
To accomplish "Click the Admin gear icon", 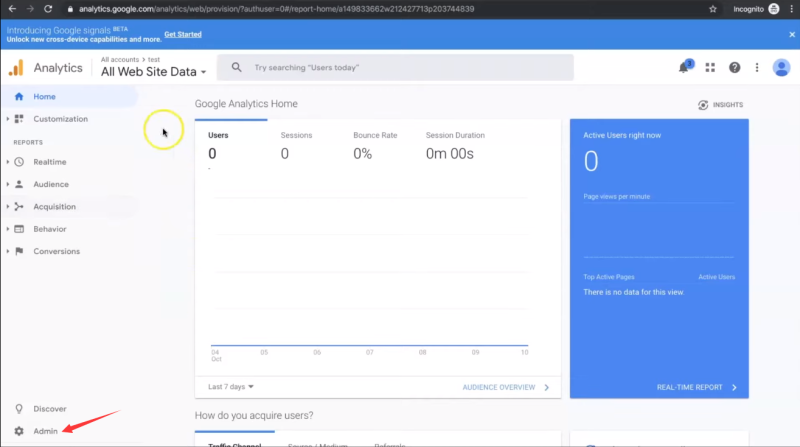I will tap(19, 431).
